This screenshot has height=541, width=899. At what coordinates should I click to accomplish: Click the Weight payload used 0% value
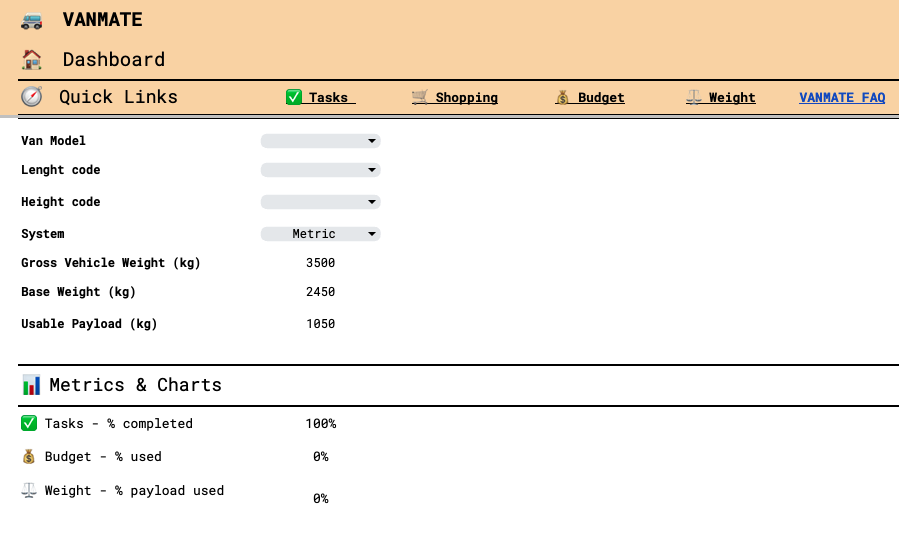(320, 499)
